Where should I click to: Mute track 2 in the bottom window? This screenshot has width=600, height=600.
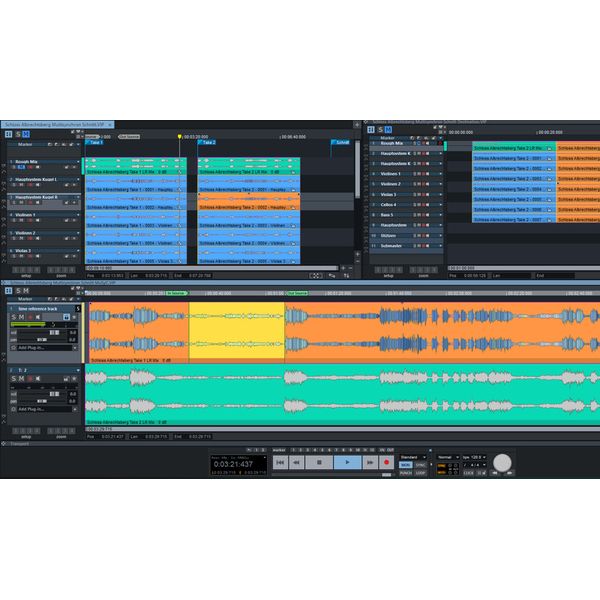pyautogui.click(x=21, y=378)
